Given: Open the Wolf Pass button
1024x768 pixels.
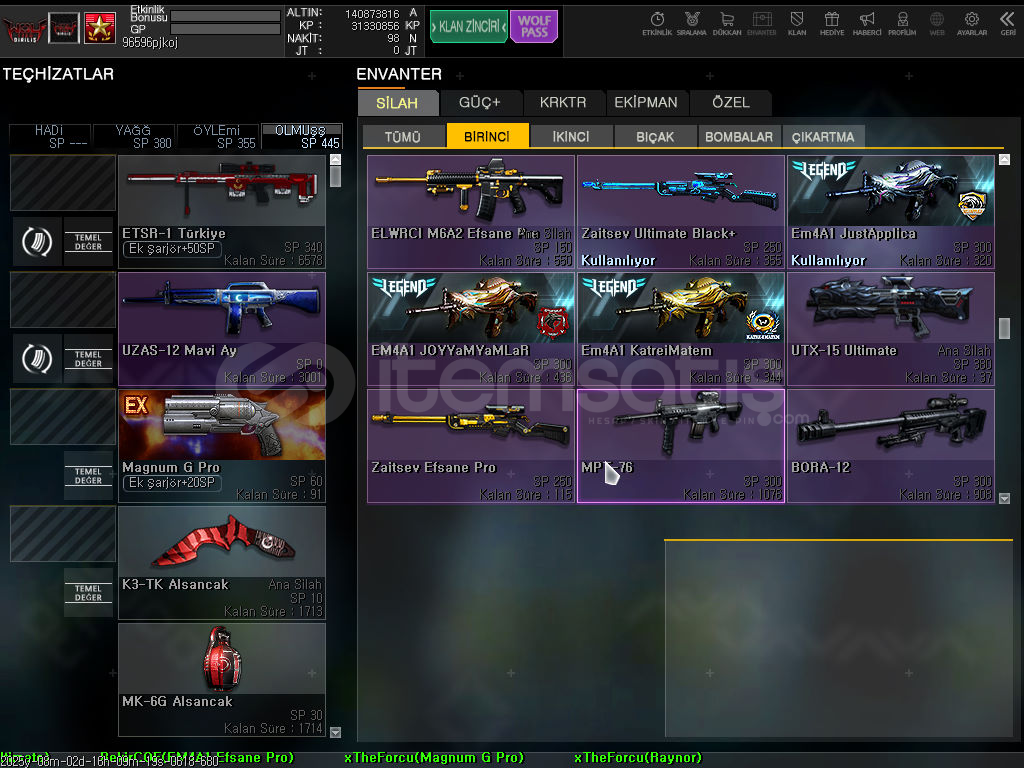Looking at the screenshot, I should pos(534,26).
